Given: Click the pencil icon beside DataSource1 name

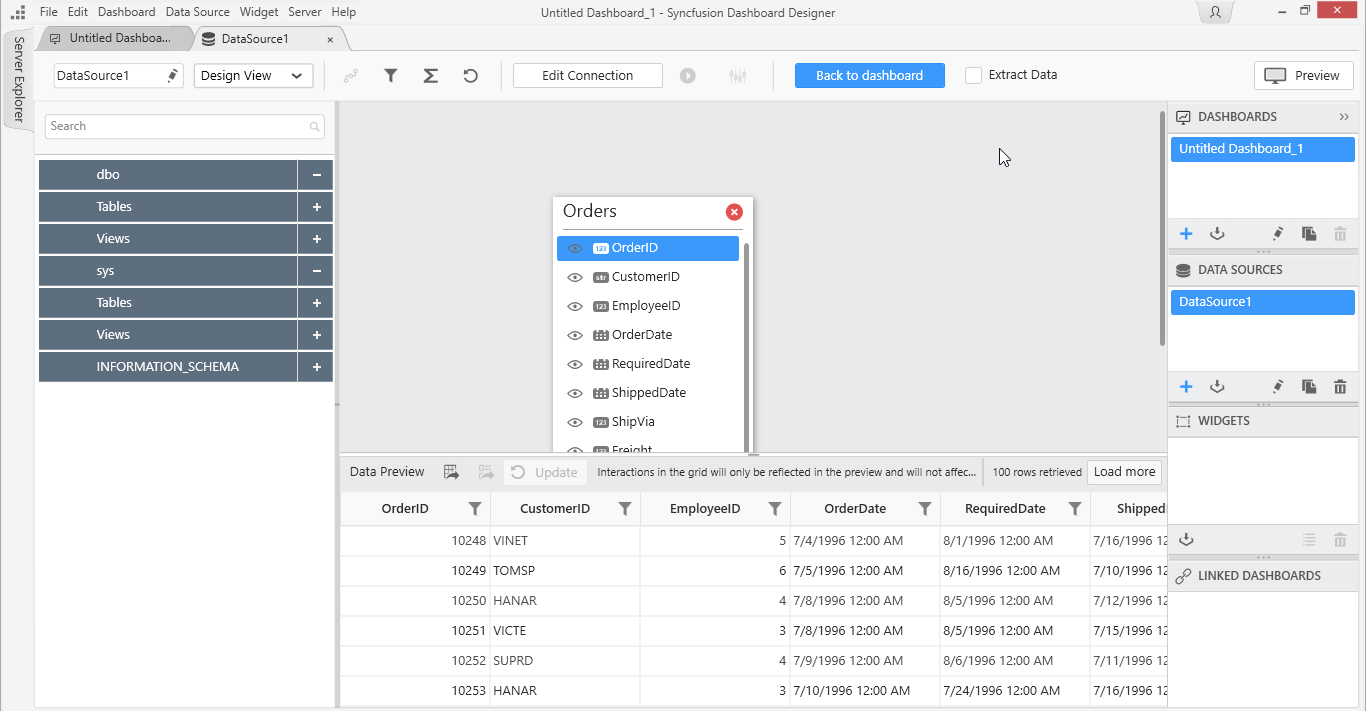Looking at the screenshot, I should point(172,76).
